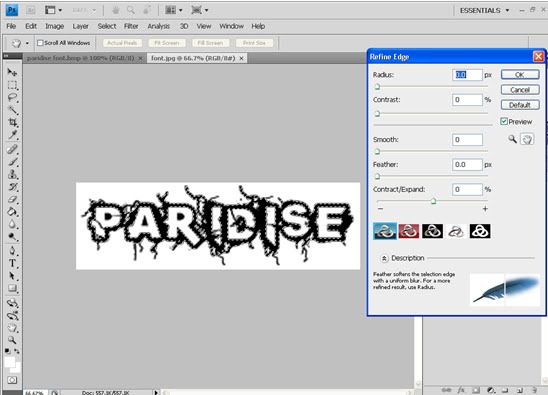Open the Edit menu
This screenshot has width=548, height=395.
[31, 26]
